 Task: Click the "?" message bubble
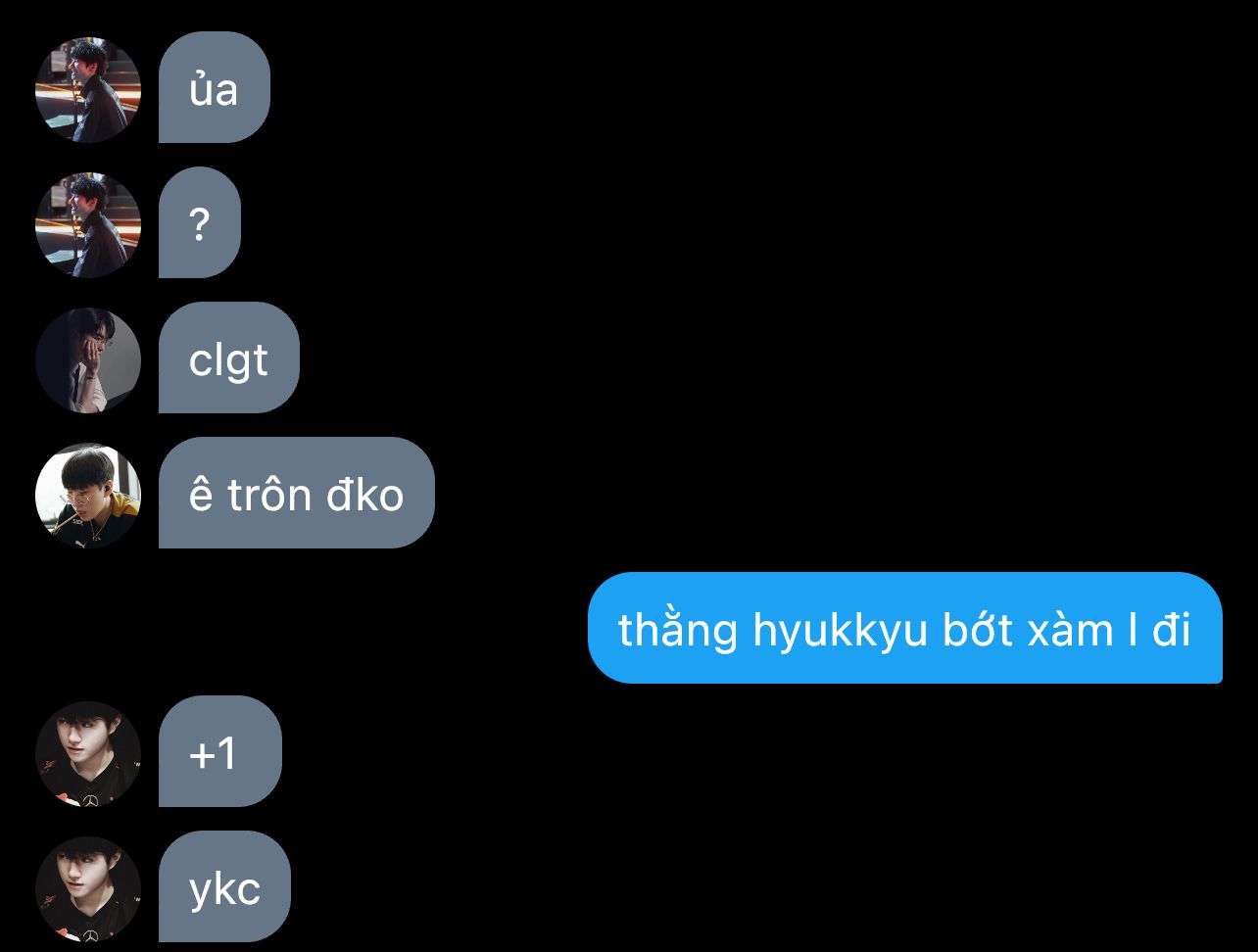click(200, 222)
